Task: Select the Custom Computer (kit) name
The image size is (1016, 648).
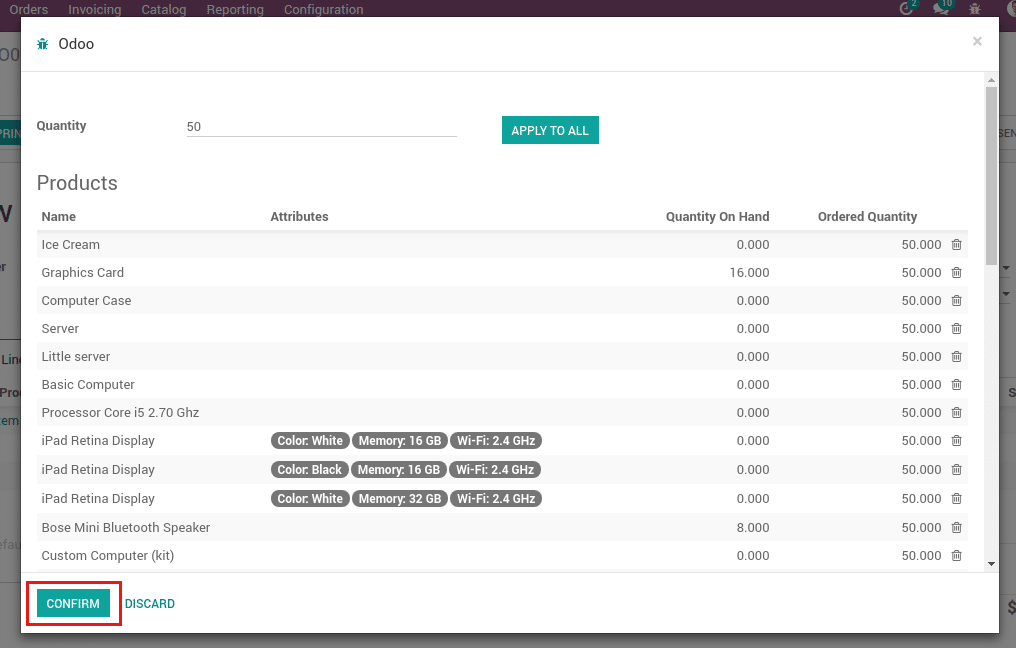Action: click(x=108, y=555)
